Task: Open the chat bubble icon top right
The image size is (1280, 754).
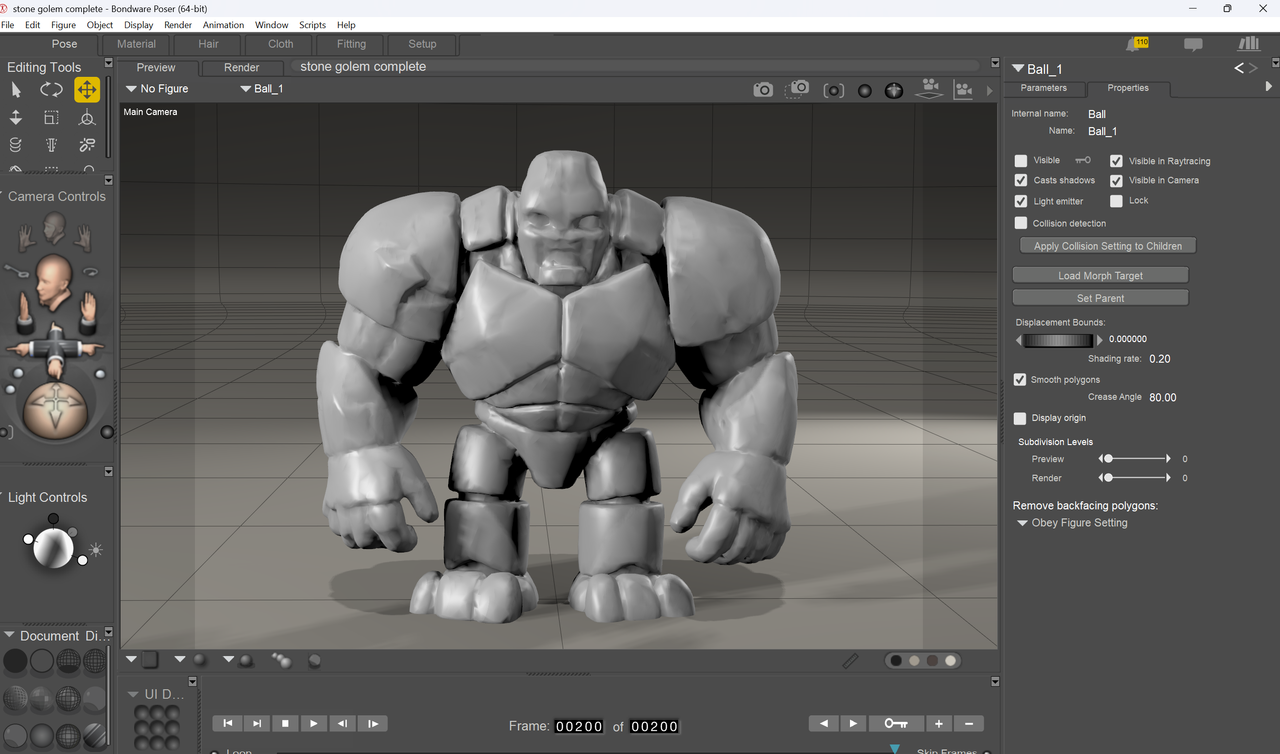Action: 1193,44
